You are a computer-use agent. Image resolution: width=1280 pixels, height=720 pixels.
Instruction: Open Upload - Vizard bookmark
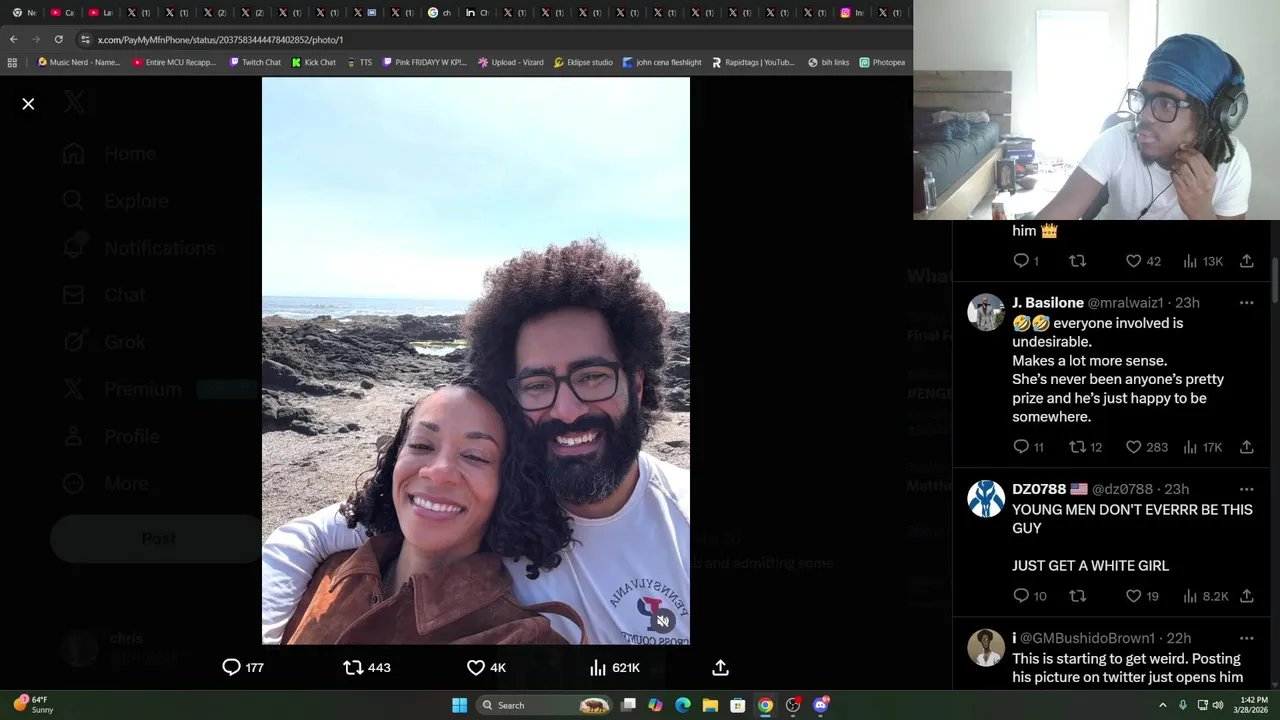coord(510,62)
